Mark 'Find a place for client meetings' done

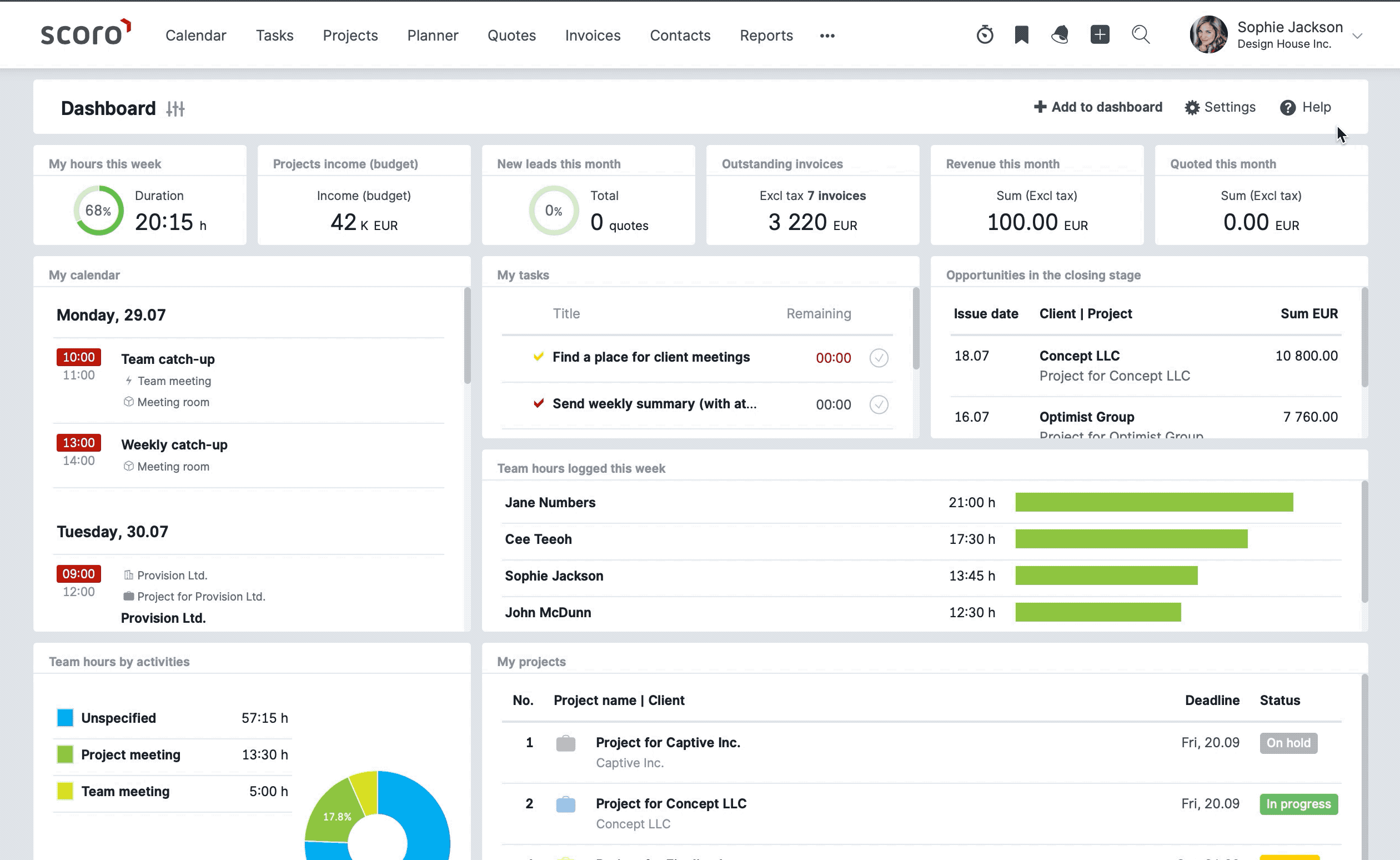878,358
